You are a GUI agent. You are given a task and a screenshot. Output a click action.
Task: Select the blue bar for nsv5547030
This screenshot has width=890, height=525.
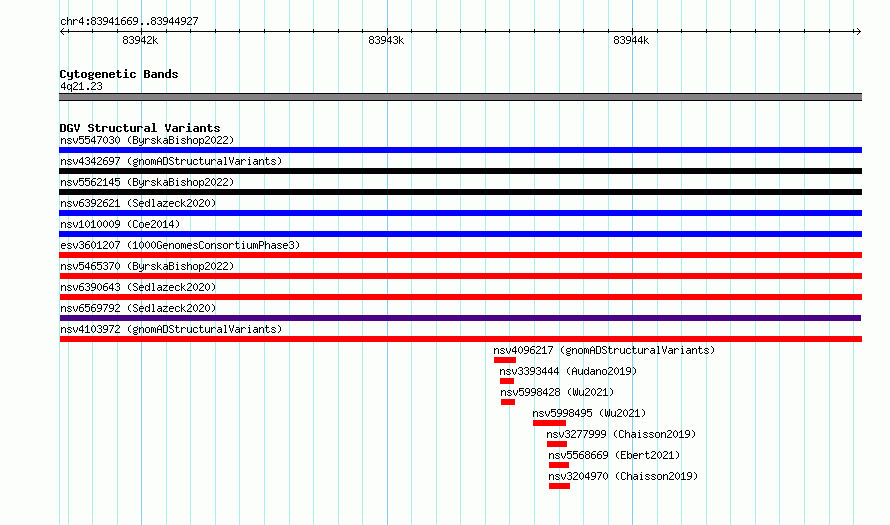point(460,150)
